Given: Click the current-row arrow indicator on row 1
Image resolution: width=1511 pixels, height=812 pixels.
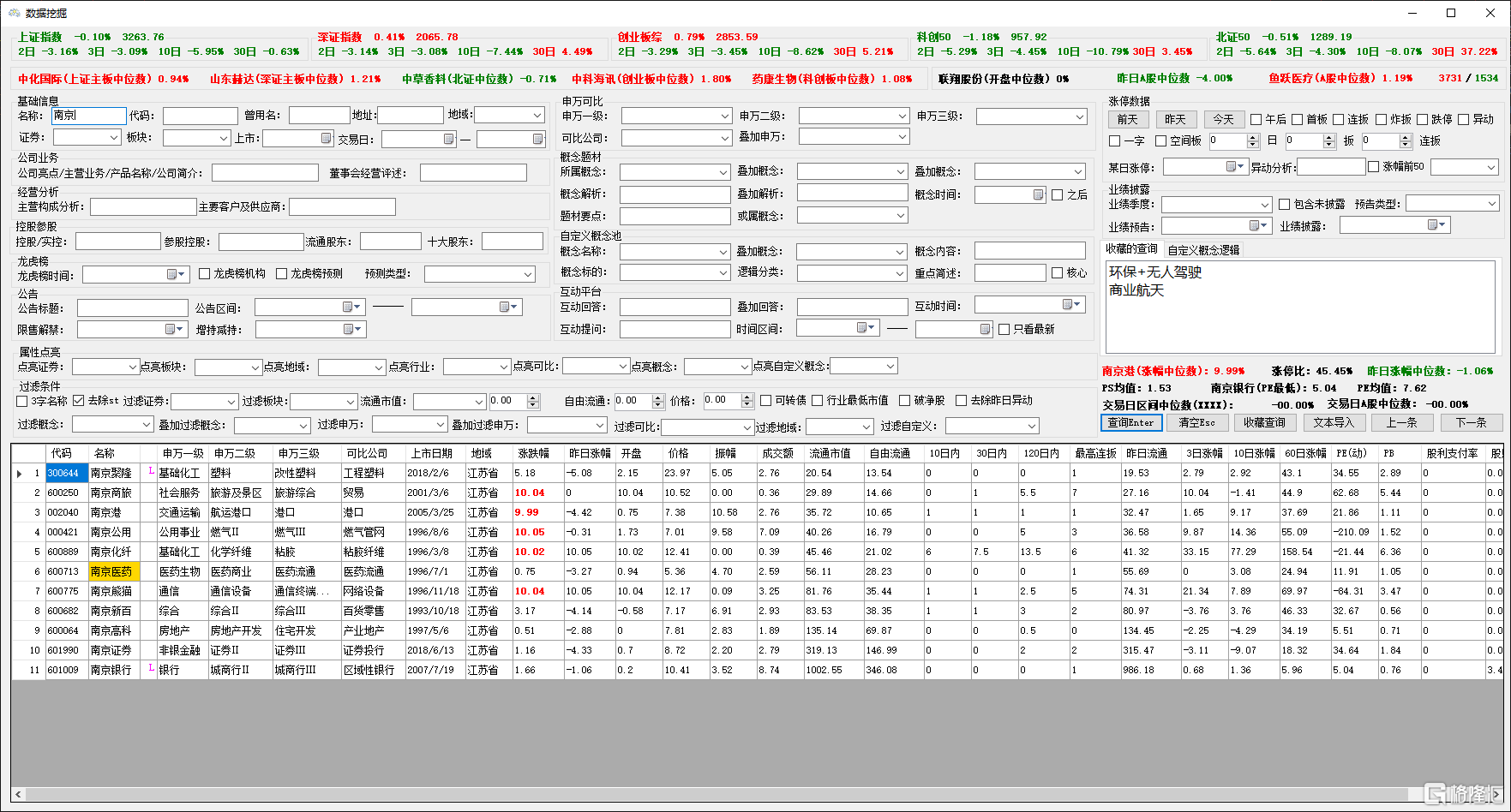Looking at the screenshot, I should [x=19, y=473].
